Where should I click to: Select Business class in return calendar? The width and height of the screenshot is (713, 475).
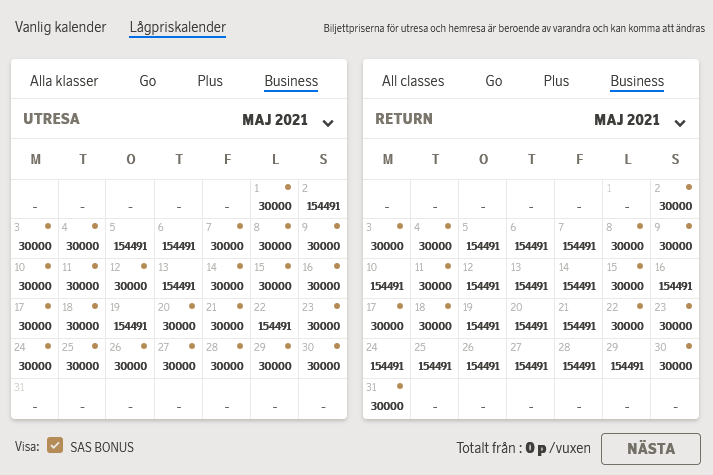pyautogui.click(x=637, y=81)
